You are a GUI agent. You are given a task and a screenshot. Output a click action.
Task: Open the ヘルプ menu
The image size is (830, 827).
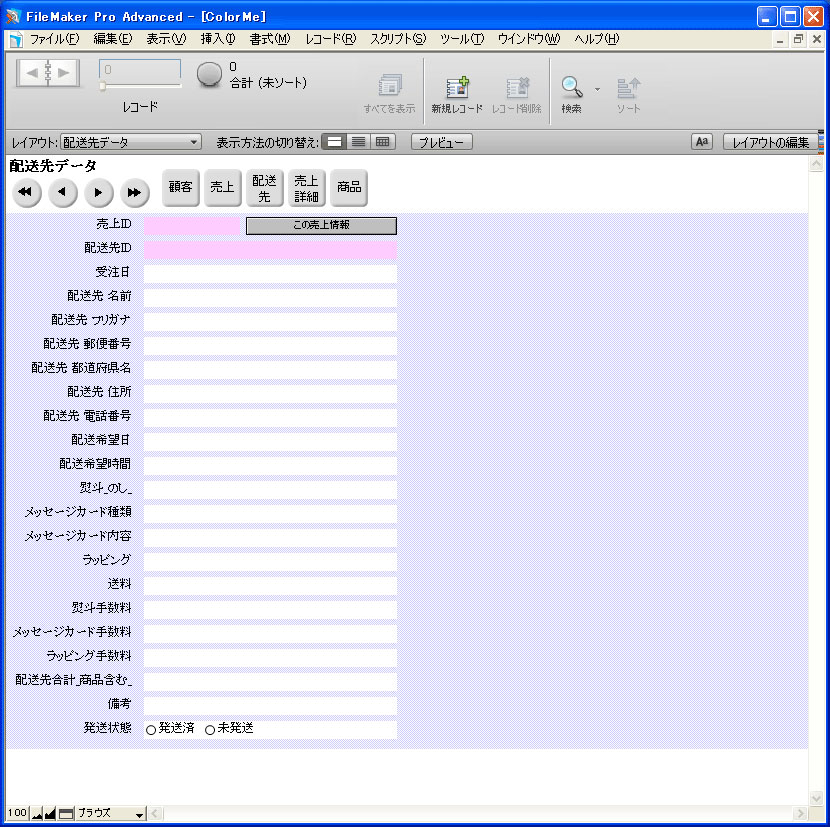pos(597,39)
